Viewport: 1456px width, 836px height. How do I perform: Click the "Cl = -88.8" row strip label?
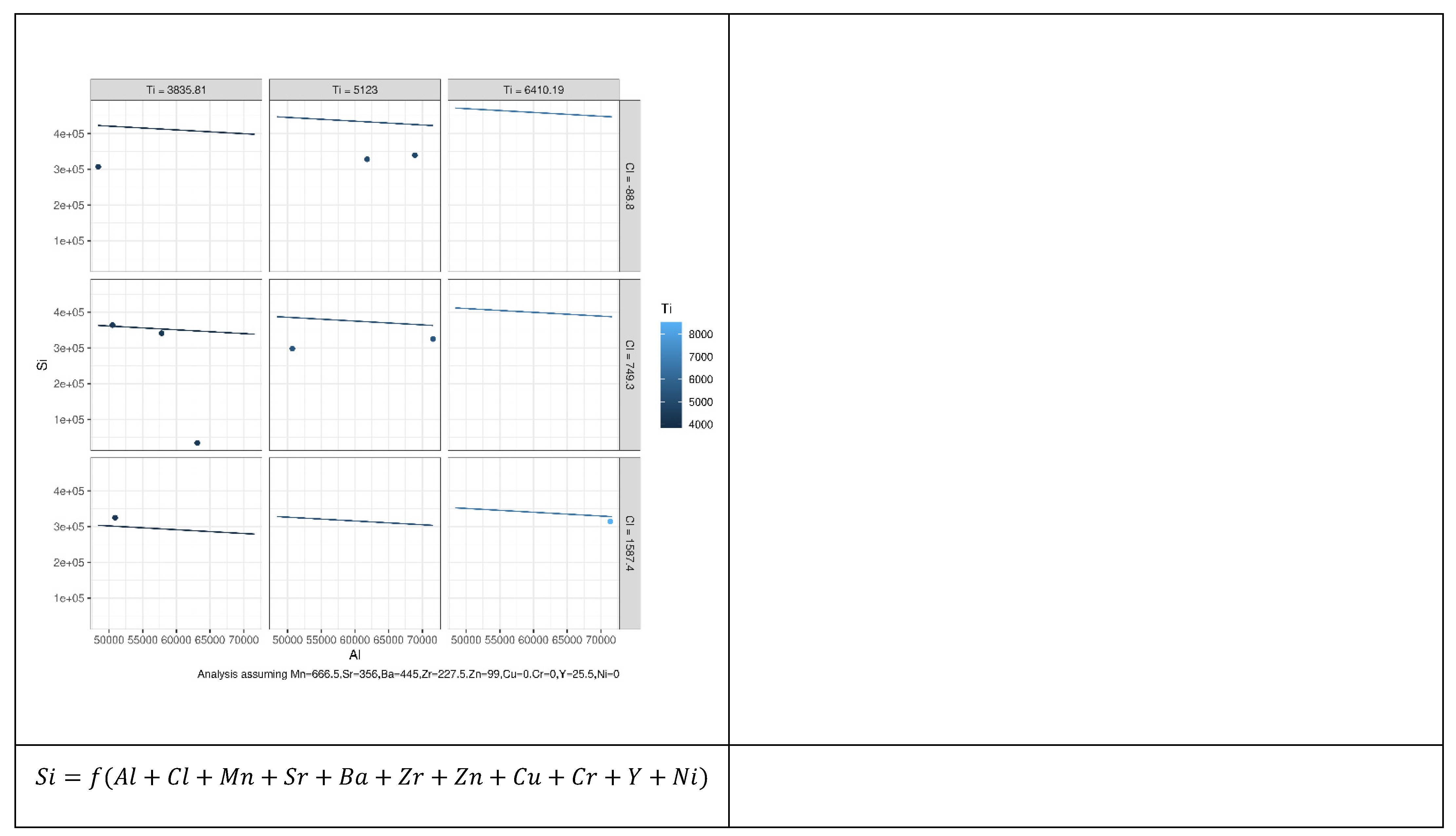pos(630,186)
